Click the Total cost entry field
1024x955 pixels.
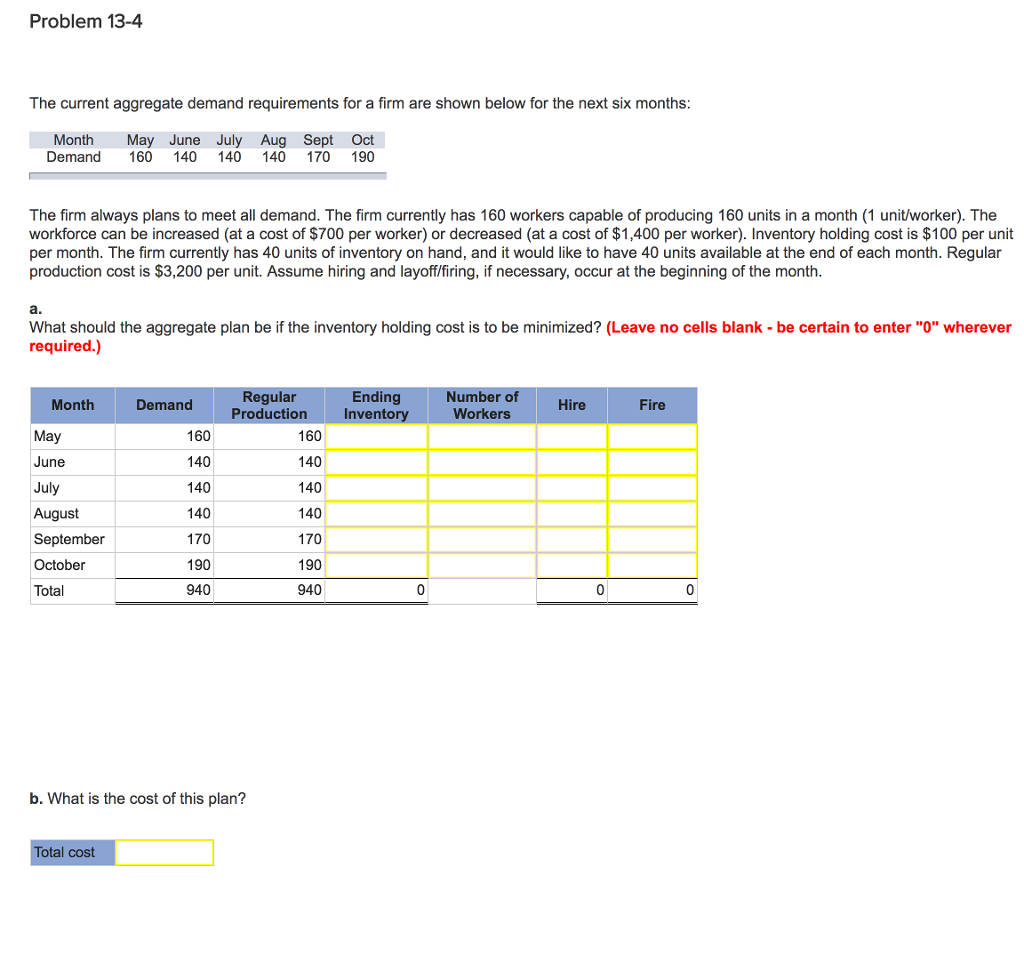[x=165, y=852]
